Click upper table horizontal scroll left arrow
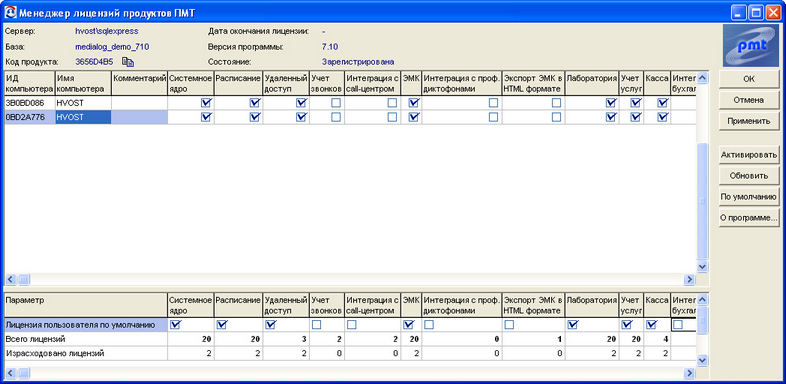The width and height of the screenshot is (786, 384). [x=11, y=279]
